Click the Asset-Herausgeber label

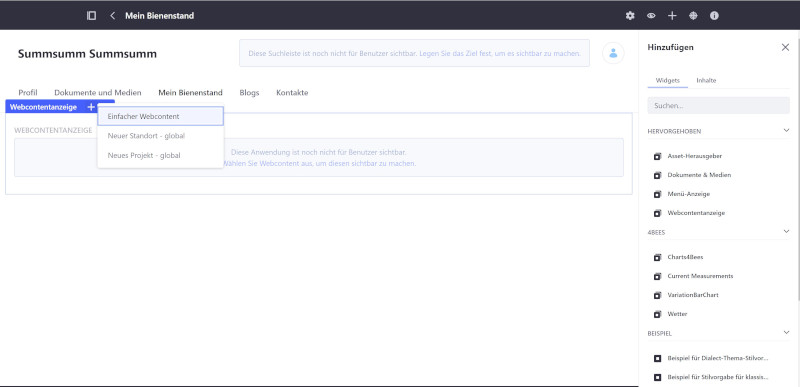(x=694, y=156)
